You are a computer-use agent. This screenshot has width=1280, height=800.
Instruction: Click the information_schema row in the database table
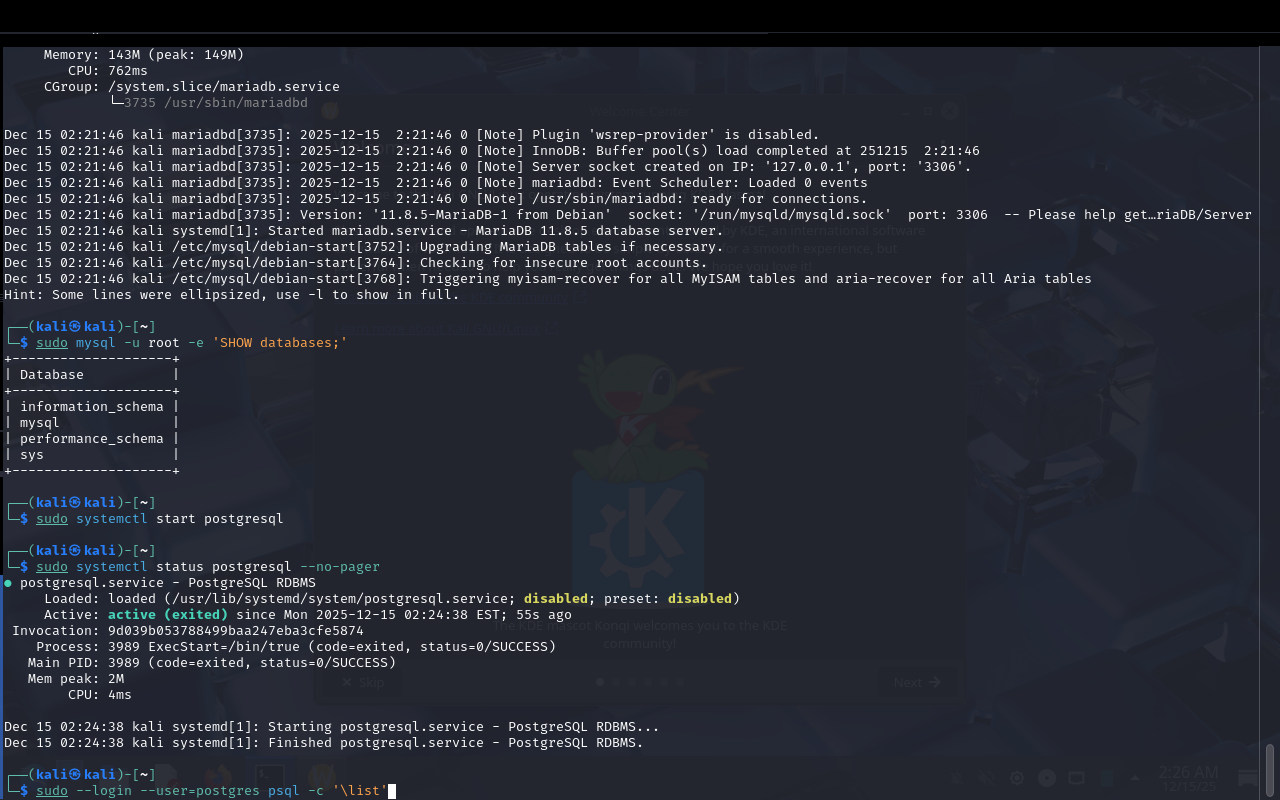click(91, 407)
